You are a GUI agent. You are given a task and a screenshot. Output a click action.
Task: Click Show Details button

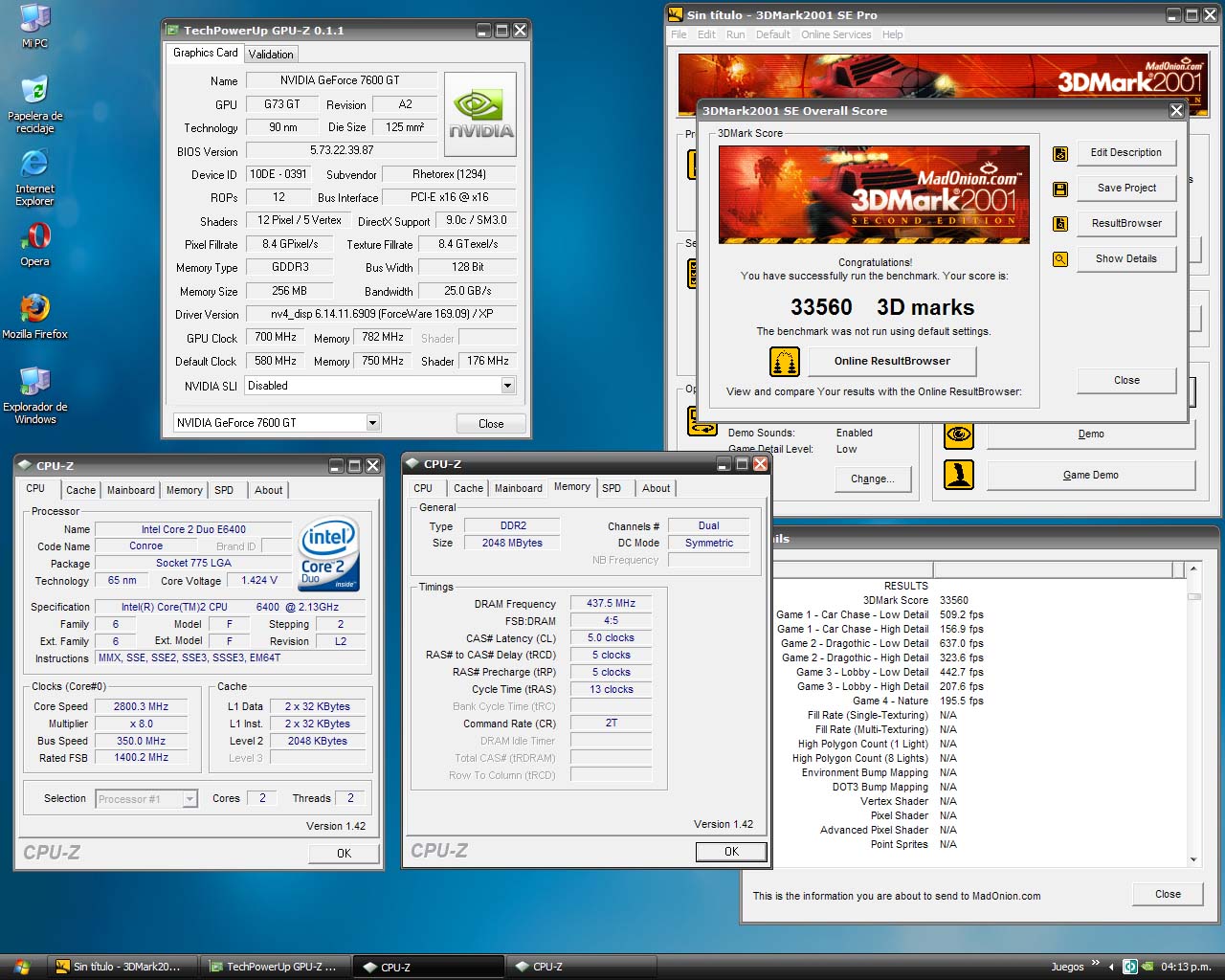(1125, 259)
